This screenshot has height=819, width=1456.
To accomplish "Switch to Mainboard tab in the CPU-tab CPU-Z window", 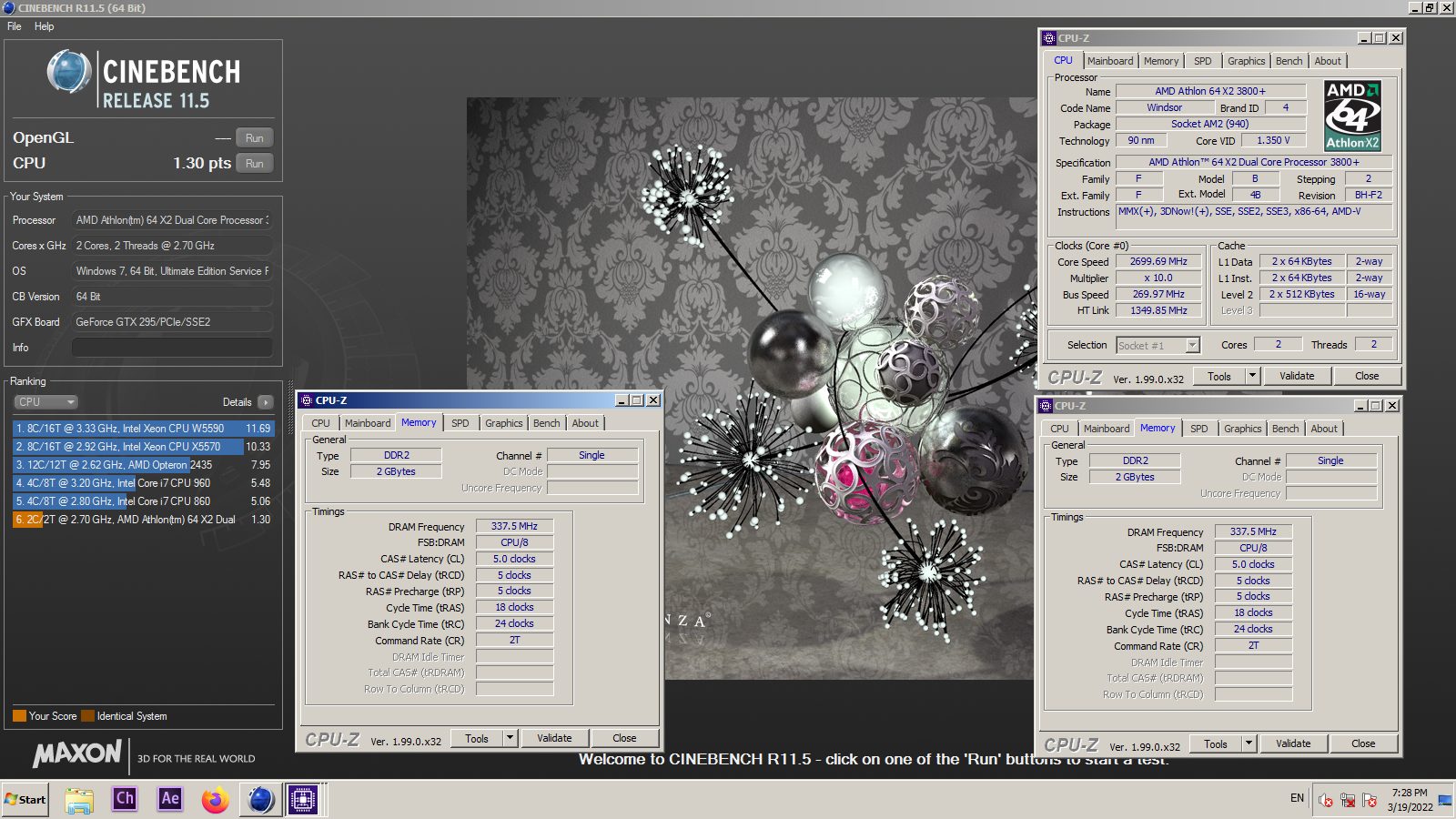I will point(1110,61).
